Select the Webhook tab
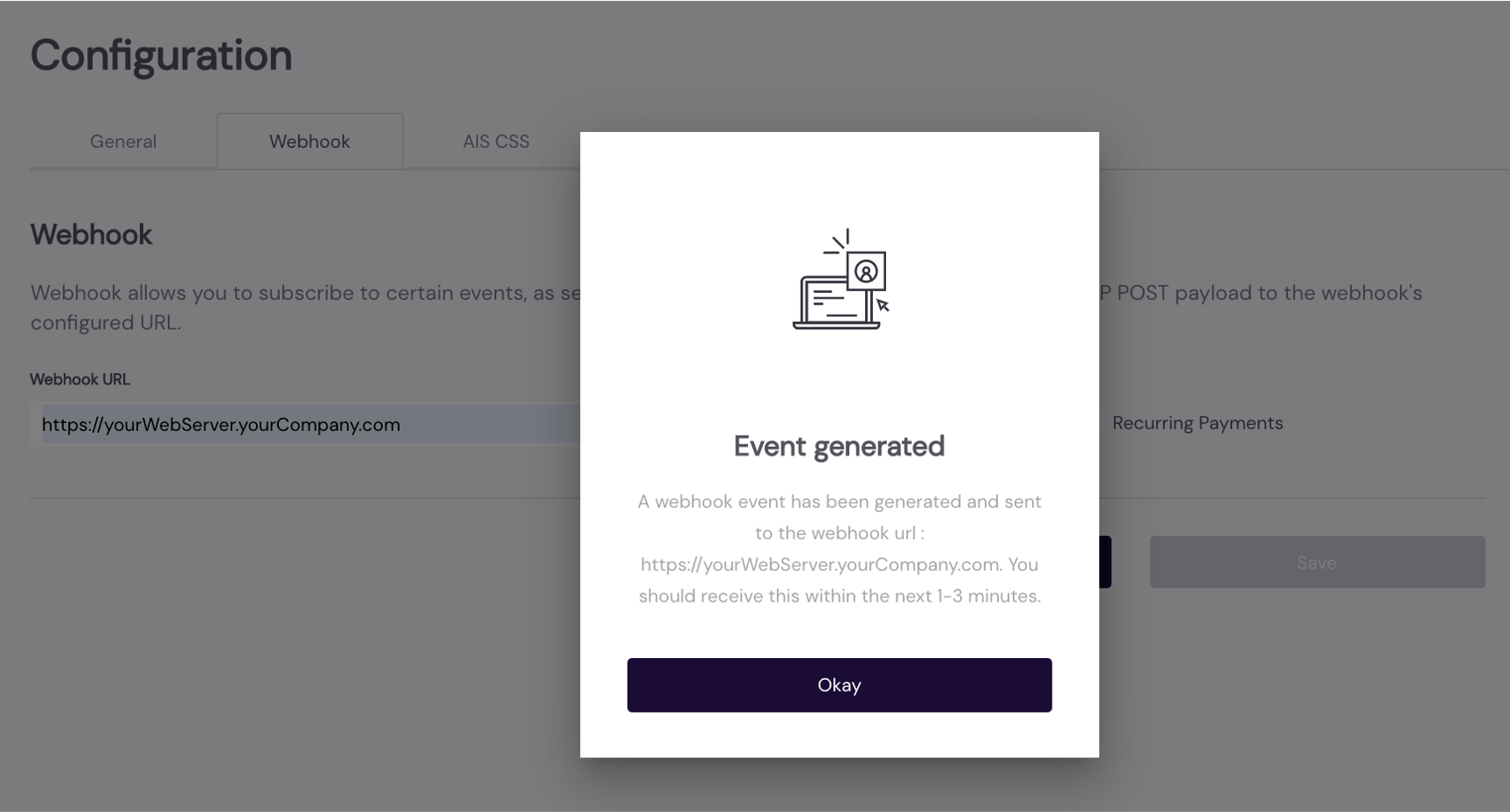This screenshot has height=812, width=1510. pos(310,142)
